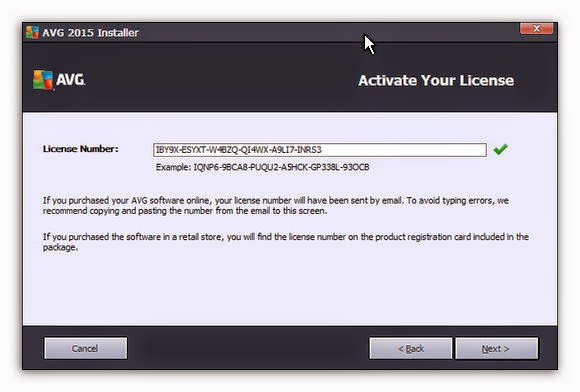Go back with the Back button
The height and width of the screenshot is (392, 580).
point(411,348)
